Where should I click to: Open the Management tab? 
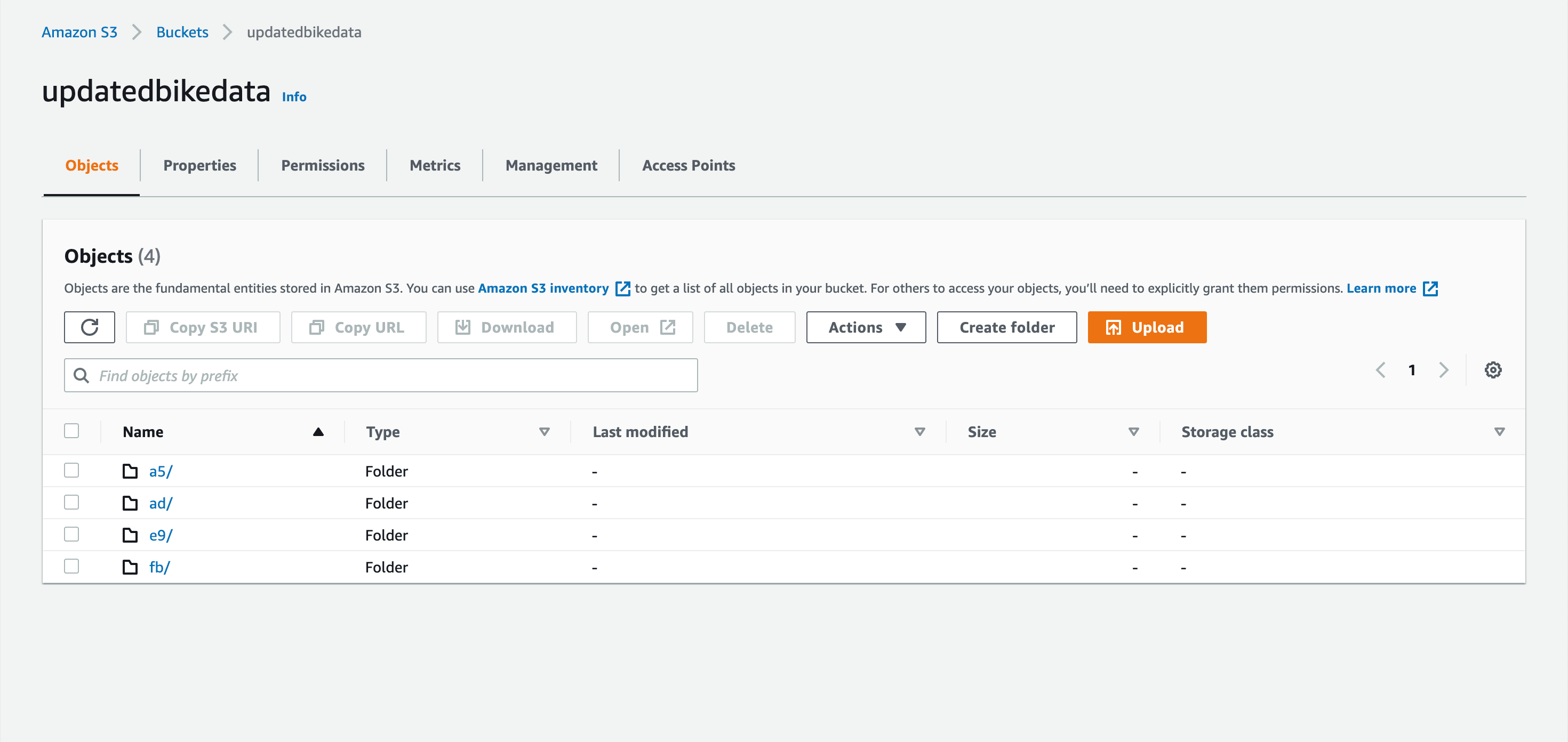pyautogui.click(x=551, y=165)
